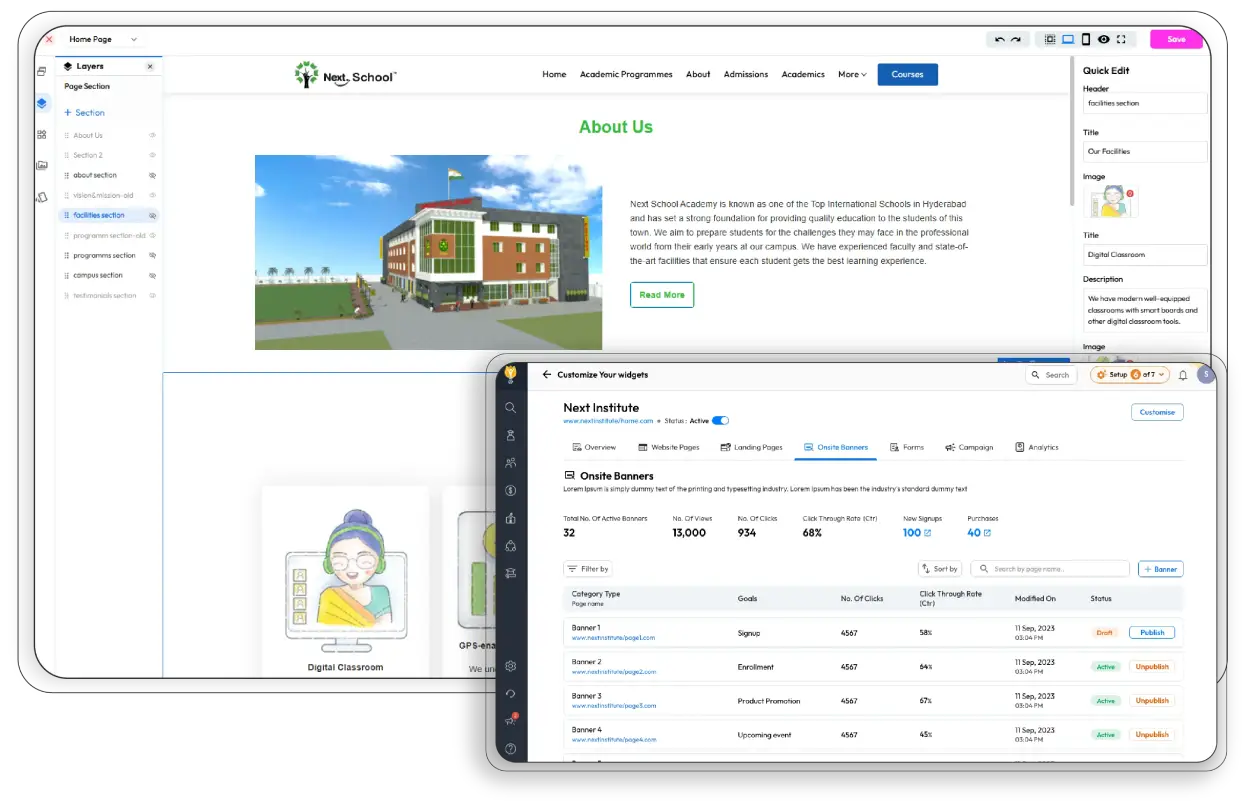Image resolution: width=1250 pixels, height=809 pixels.
Task: Open the Setup 6 of 7 dropdown
Action: point(1129,375)
